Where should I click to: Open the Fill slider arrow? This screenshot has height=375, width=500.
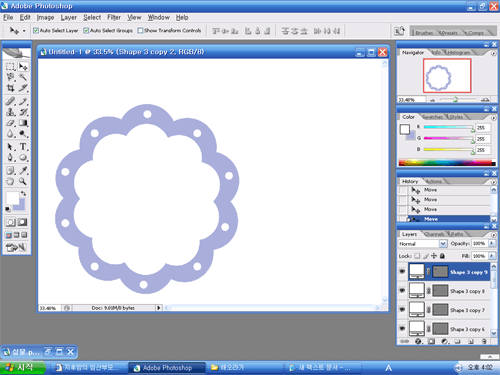click(492, 256)
